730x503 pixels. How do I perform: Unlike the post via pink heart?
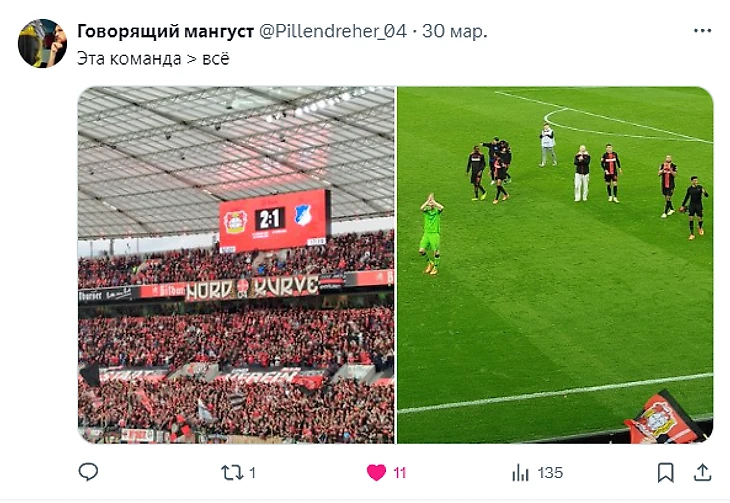coord(376,473)
